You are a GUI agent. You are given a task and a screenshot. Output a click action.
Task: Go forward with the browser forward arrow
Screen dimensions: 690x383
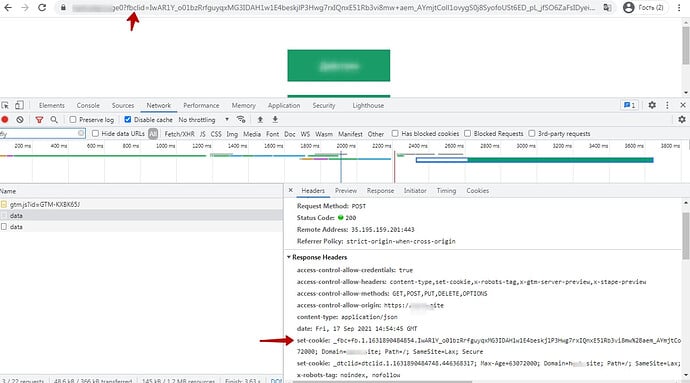pos(25,7)
